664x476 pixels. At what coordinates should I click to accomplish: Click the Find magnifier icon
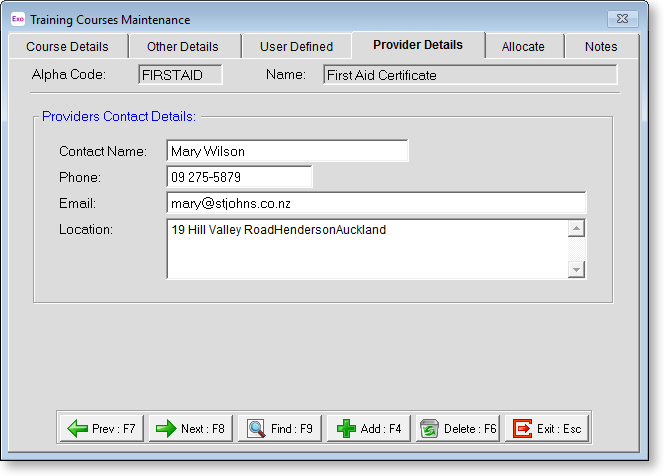tap(255, 429)
